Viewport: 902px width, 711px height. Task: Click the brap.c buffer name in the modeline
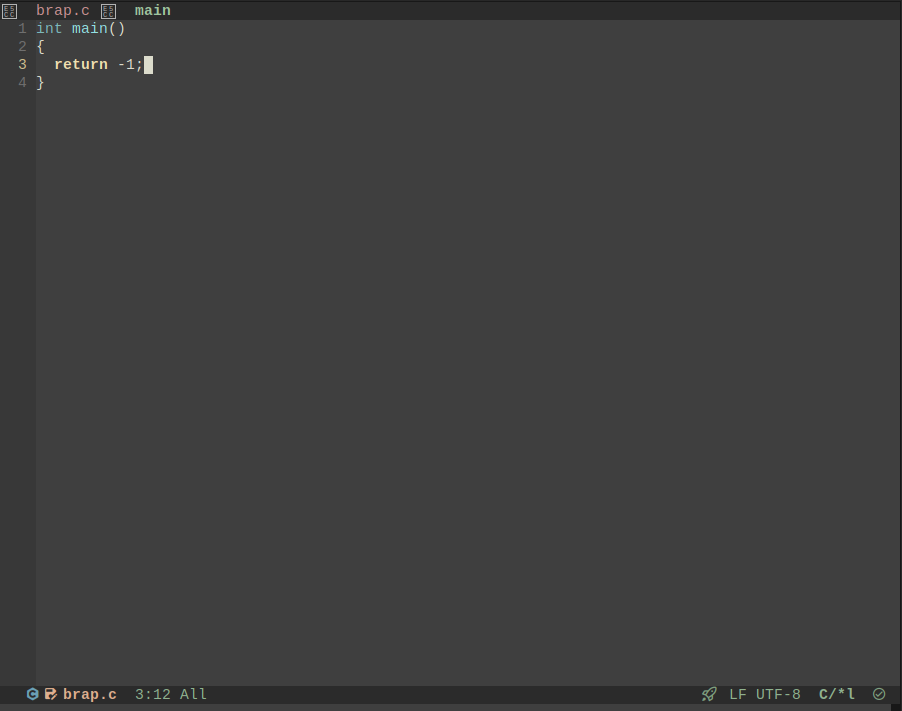point(90,694)
